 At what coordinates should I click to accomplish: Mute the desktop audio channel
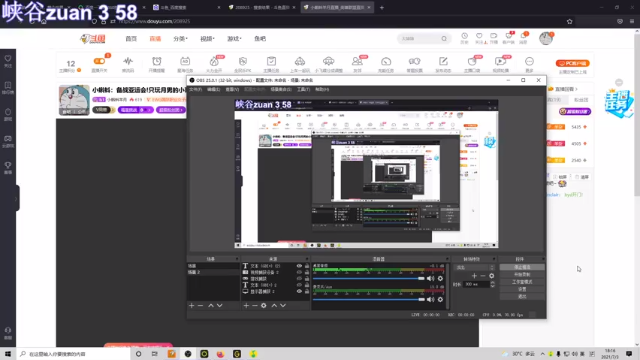coord(430,278)
